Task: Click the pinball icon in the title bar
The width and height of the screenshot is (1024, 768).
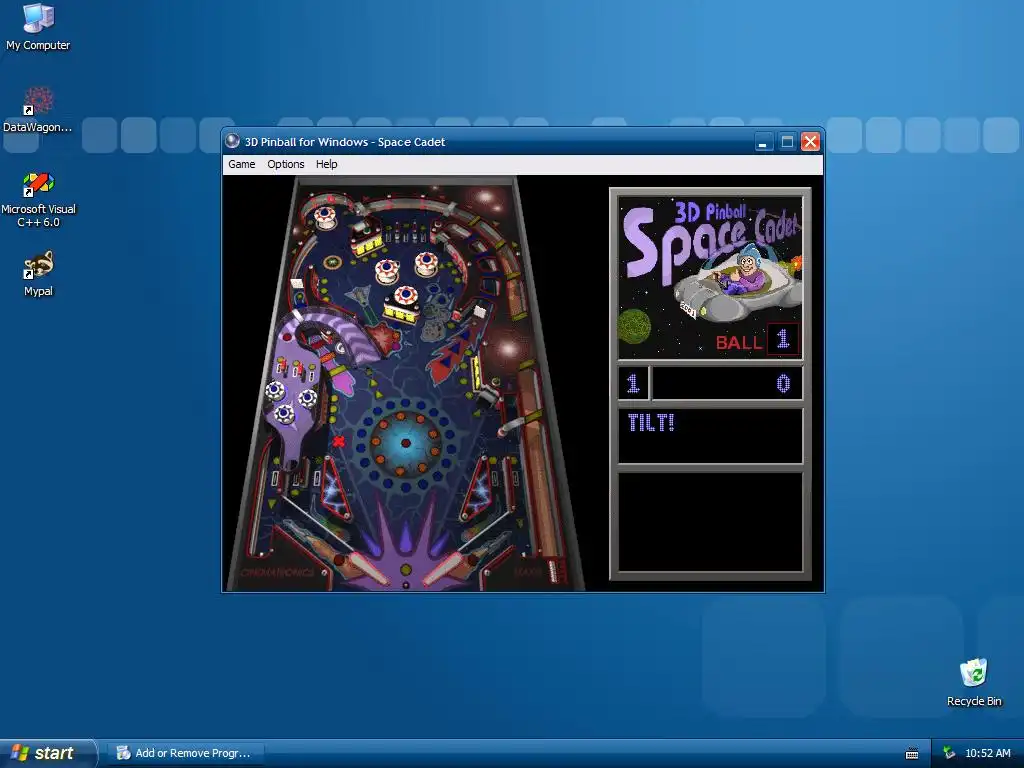Action: pyautogui.click(x=232, y=141)
